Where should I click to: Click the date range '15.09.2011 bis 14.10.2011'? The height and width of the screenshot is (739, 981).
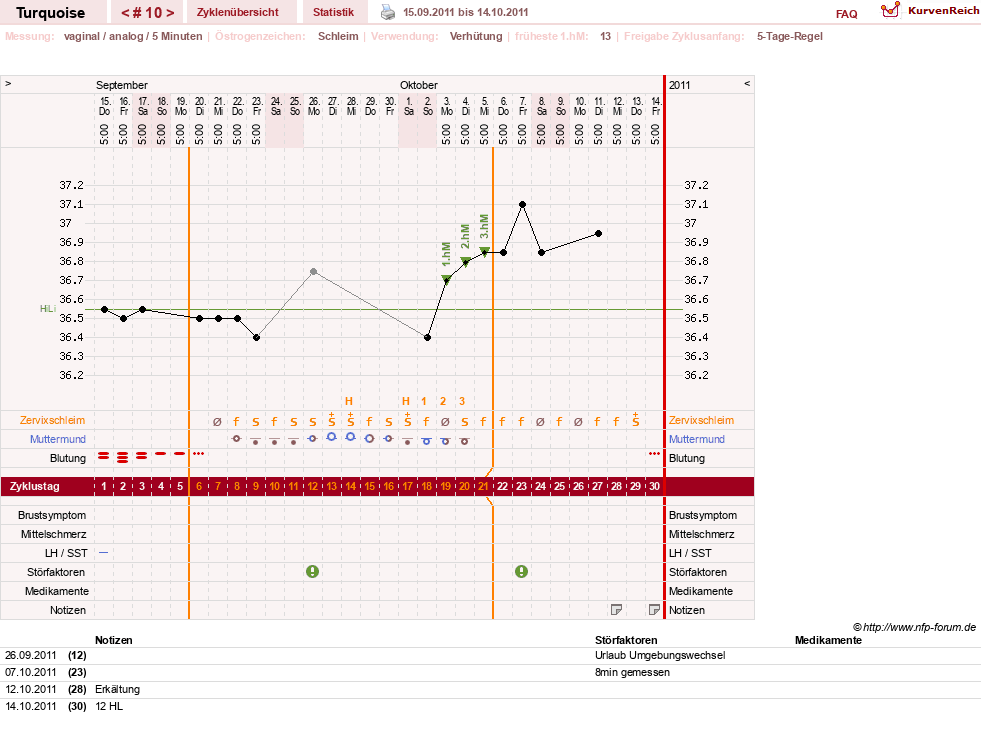click(x=465, y=12)
